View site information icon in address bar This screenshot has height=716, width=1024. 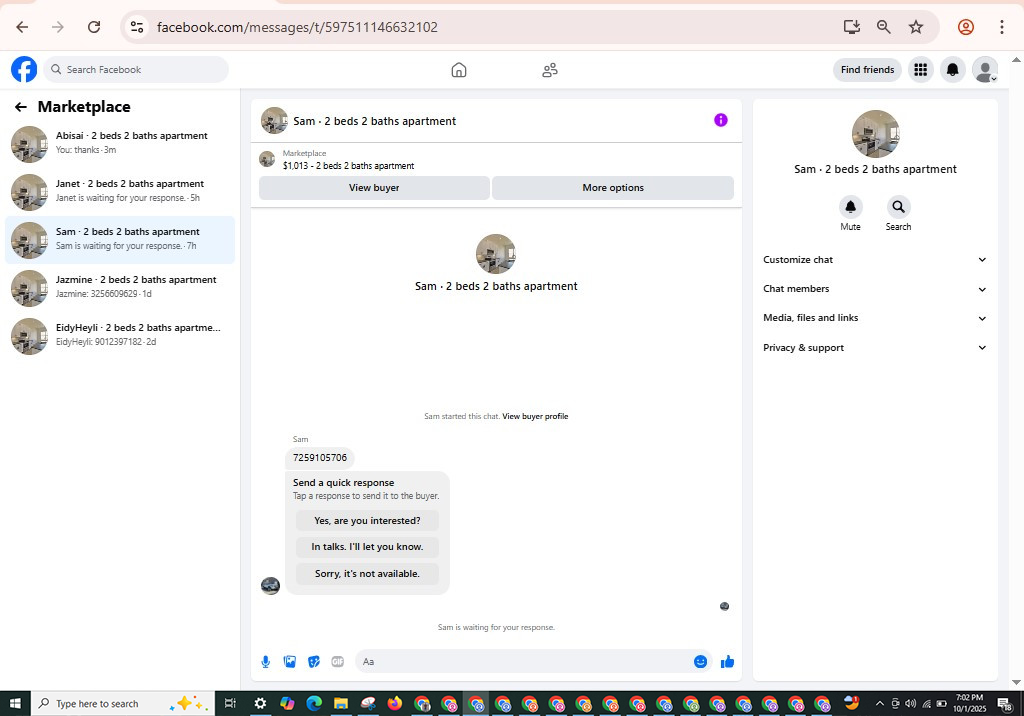coord(136,27)
